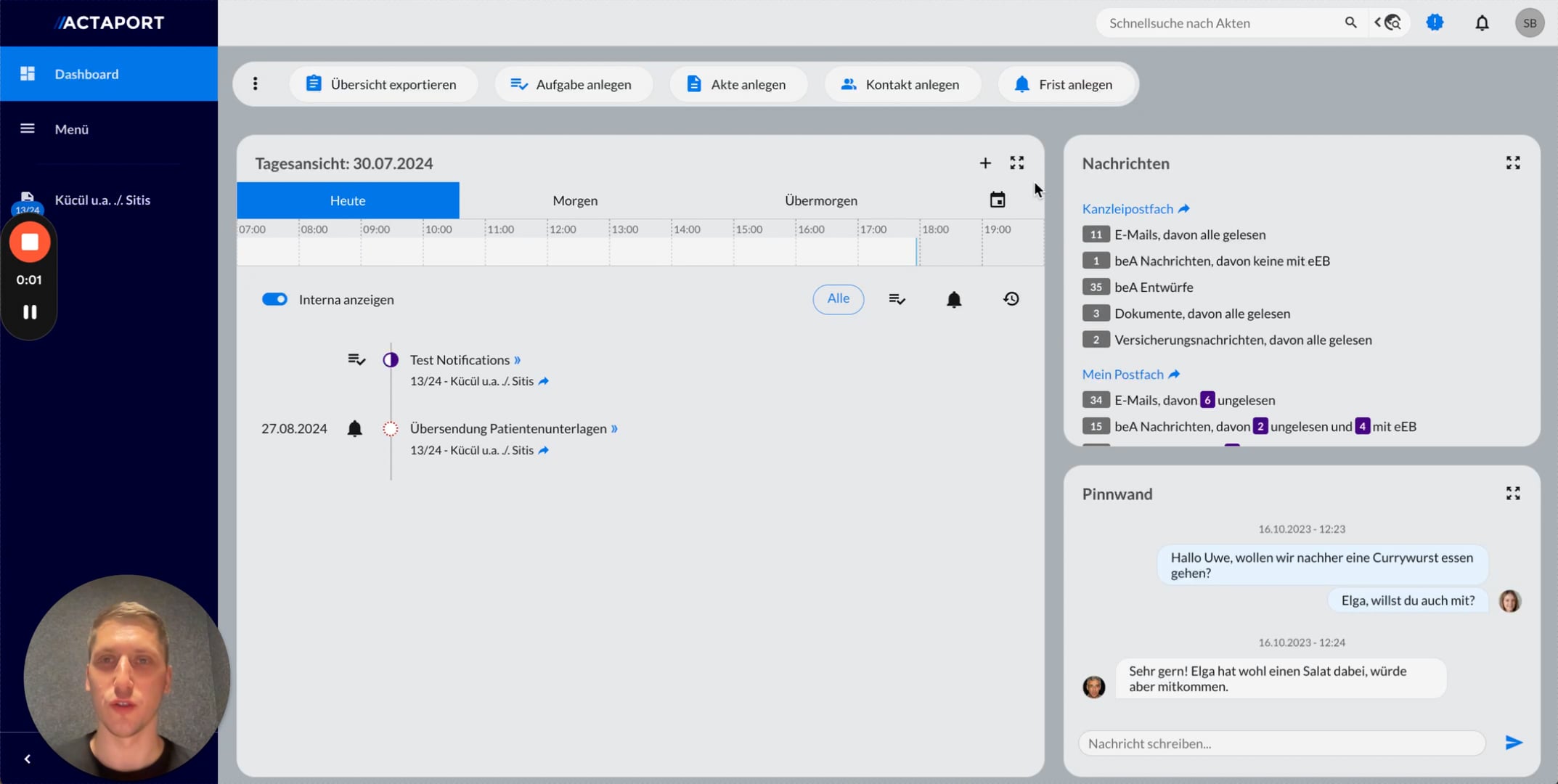Viewport: 1558px width, 784px height.
Task: Expand the Tagesansicht panel to fullscreen
Action: 1016,163
